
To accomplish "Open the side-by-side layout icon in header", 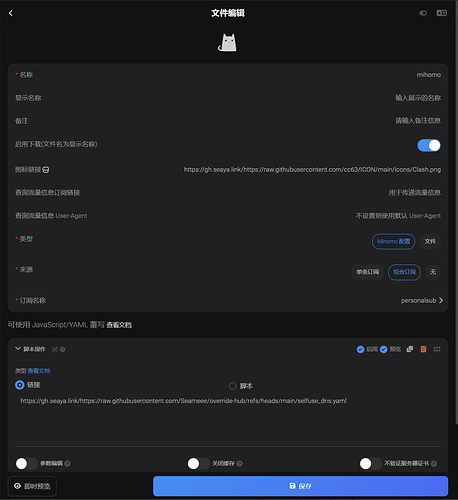I will pyautogui.click(x=442, y=13).
